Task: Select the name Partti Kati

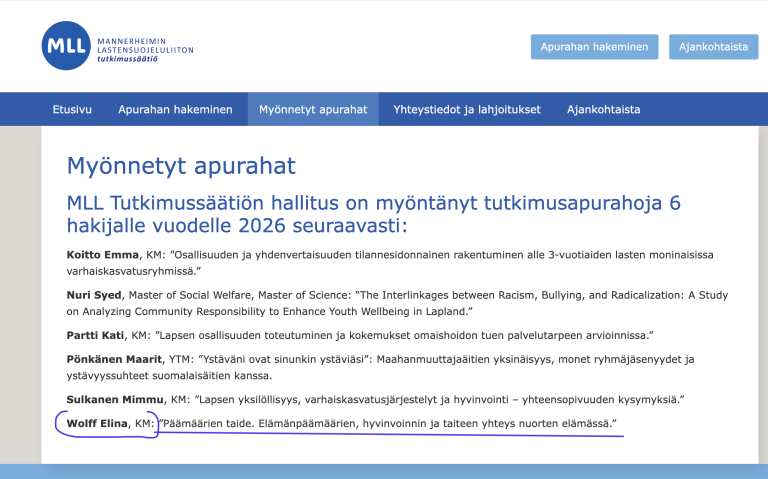Action: coord(95,335)
